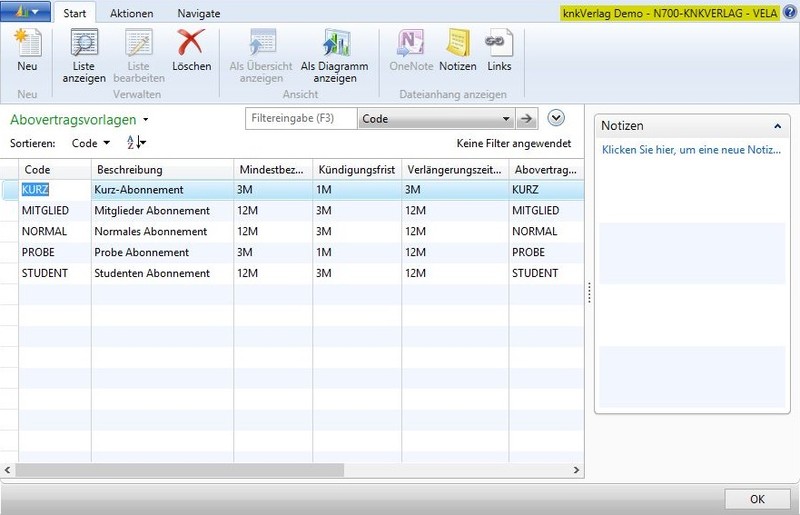Open the application menu button top-left
800x515 pixels.
point(26,12)
